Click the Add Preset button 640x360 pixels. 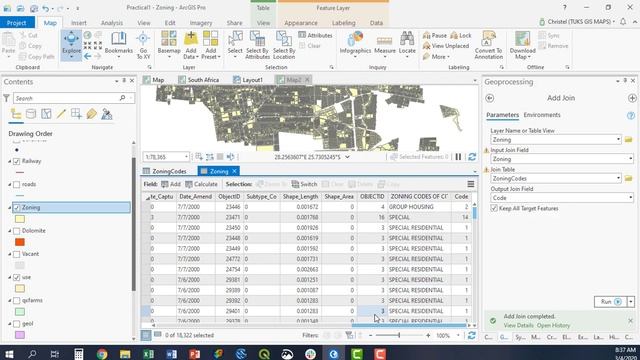[x=211, y=44]
